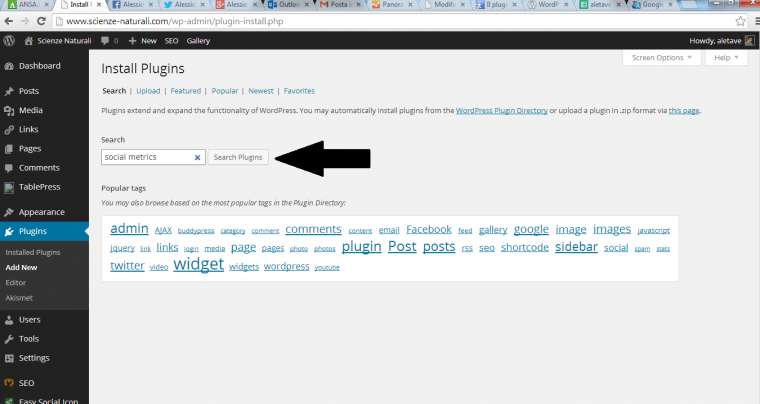Click the Comments sidebar bubble icon

(9, 168)
